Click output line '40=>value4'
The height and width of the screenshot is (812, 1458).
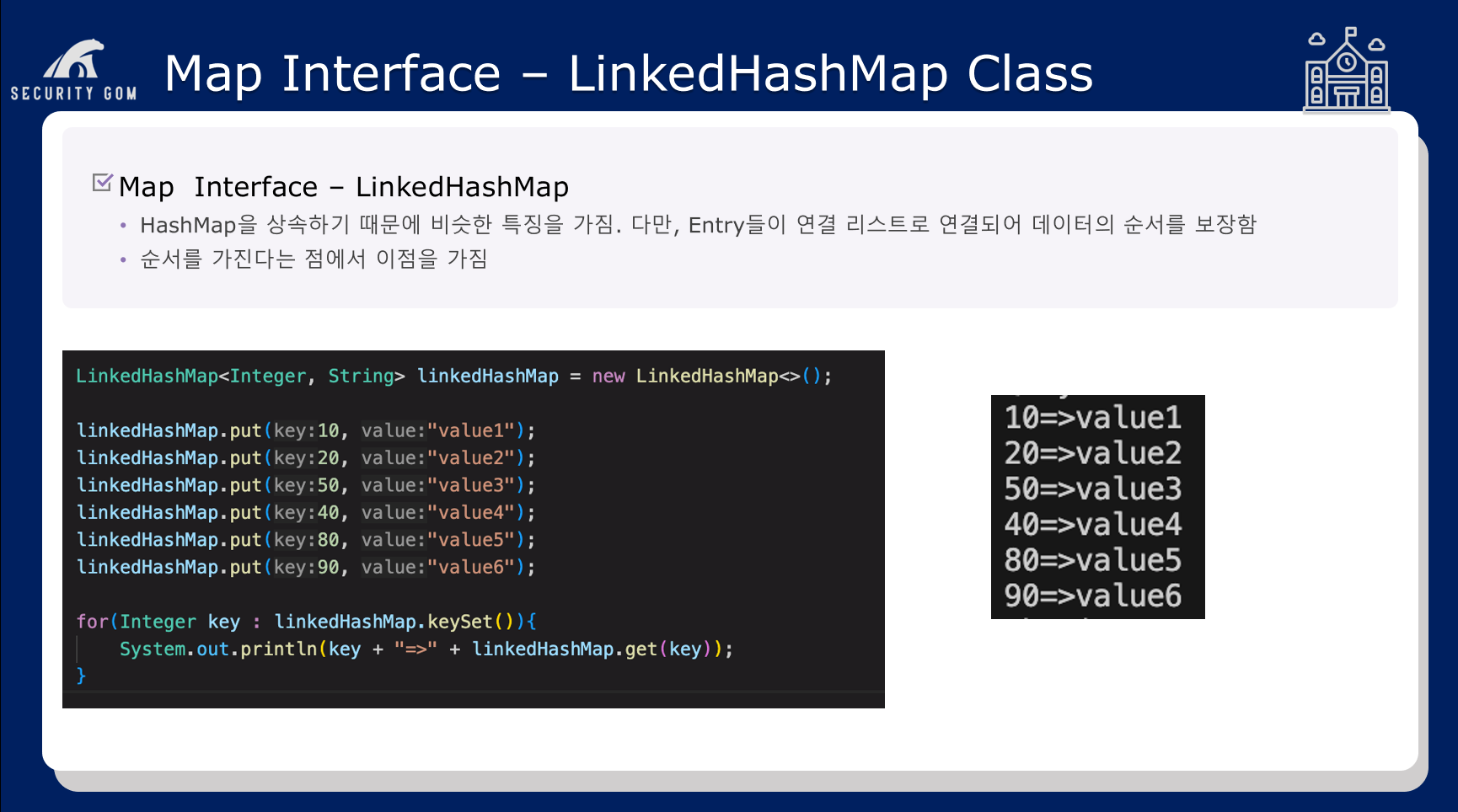[x=1093, y=525]
